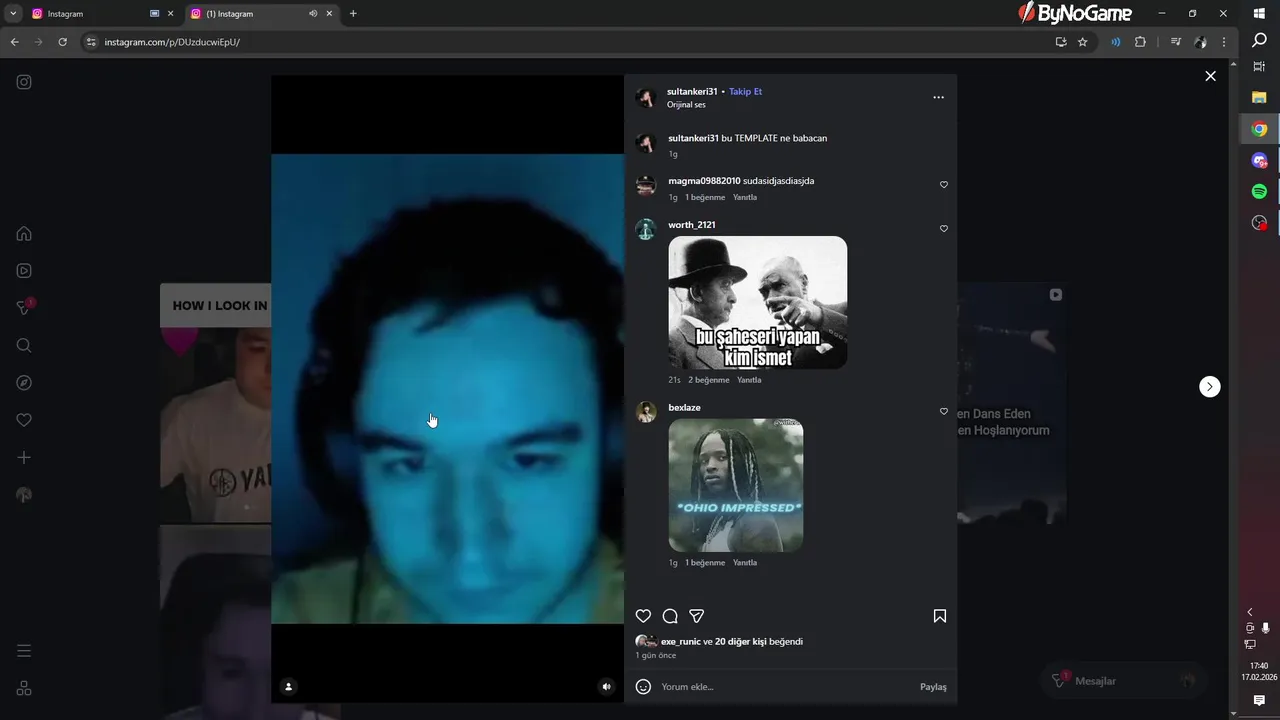
Task: Open Chrome from Windows taskbar
Action: pos(1259,129)
